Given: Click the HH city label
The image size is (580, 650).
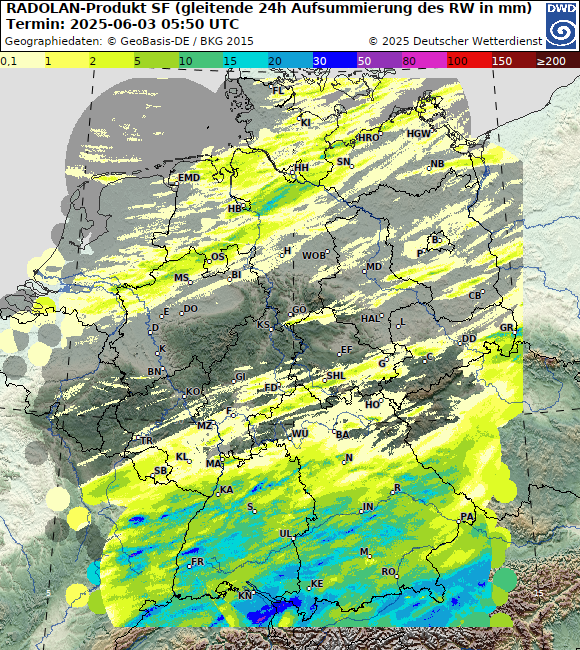Looking at the screenshot, I should point(301,167).
